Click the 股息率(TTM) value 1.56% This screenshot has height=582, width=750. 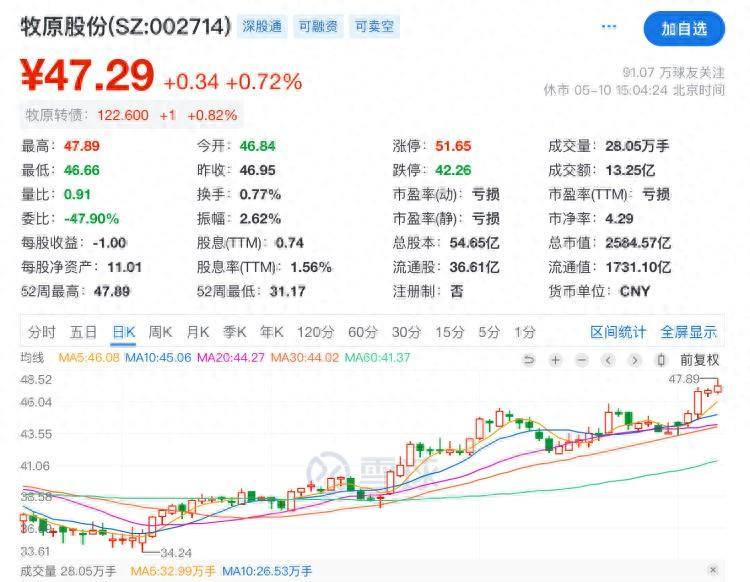[x=311, y=267]
